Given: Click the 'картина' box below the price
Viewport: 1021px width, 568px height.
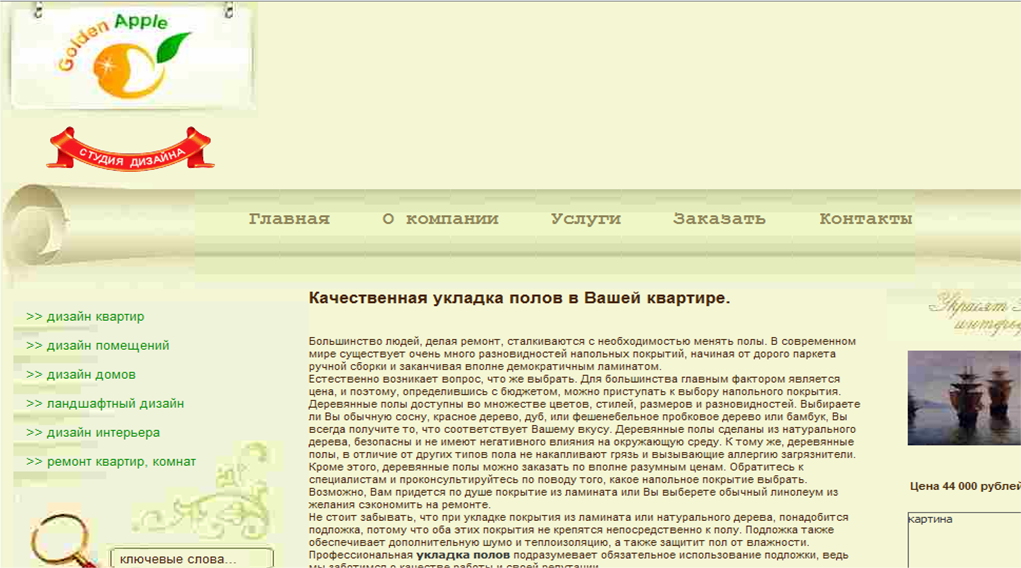Looking at the screenshot, I should coord(963,540).
